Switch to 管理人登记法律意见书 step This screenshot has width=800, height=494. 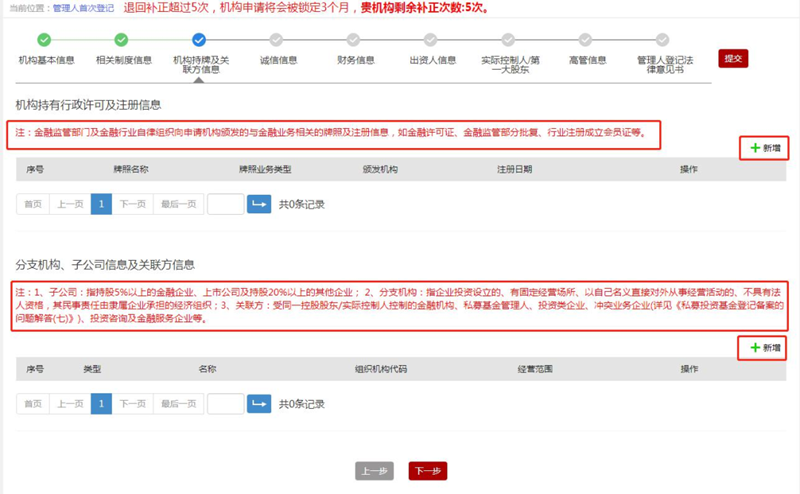663,40
